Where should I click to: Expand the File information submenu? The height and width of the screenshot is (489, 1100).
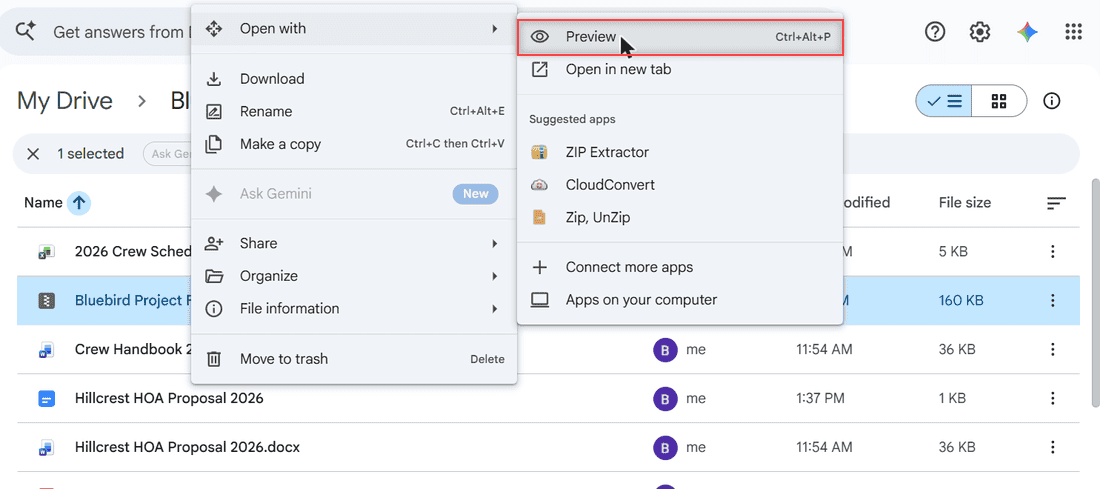click(354, 309)
